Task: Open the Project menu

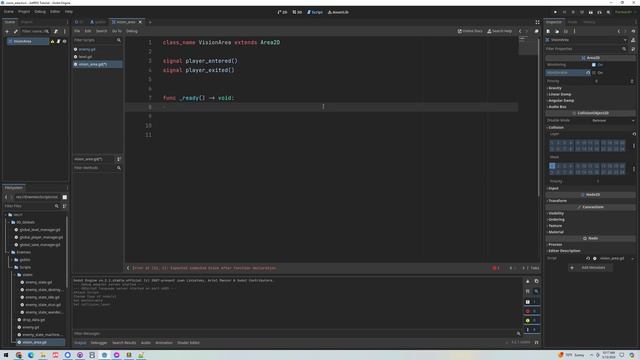Action: [24, 11]
